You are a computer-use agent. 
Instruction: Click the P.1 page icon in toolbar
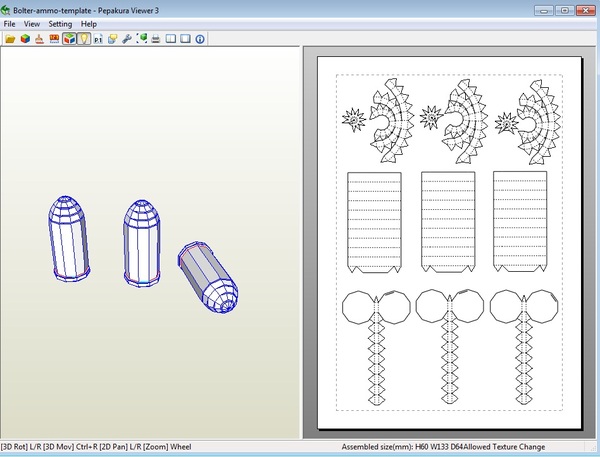click(98, 39)
